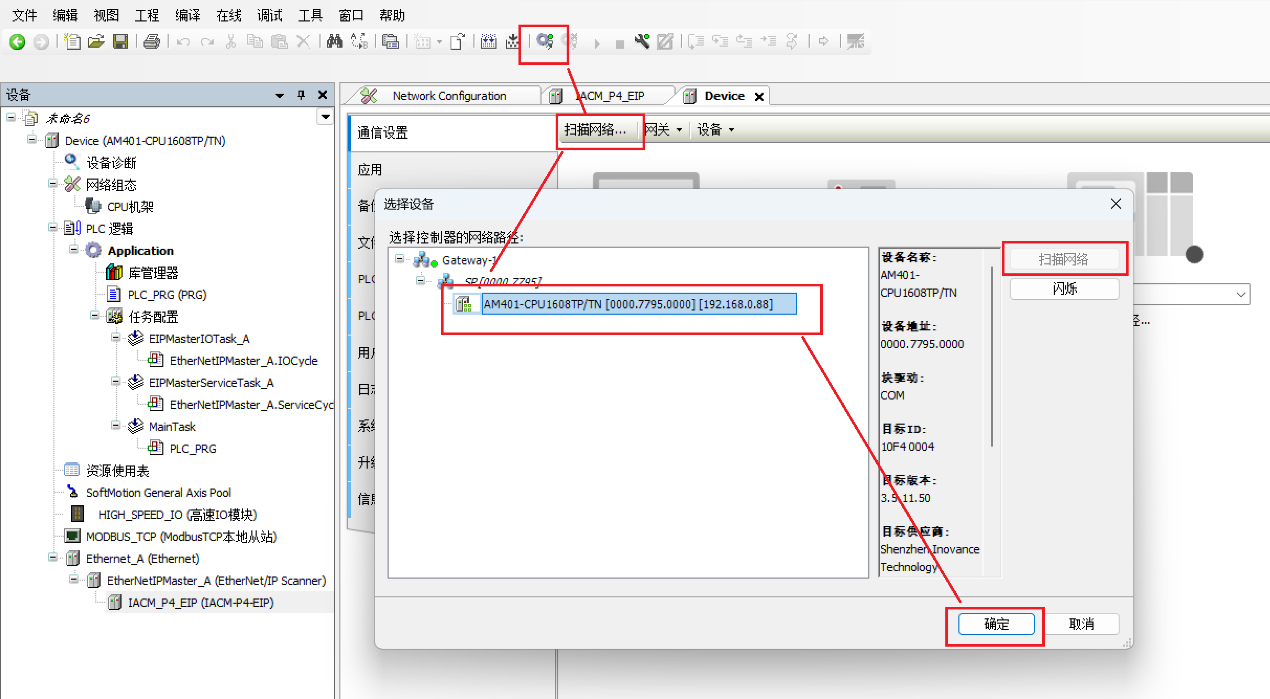
Task: Click the Print toolbar icon
Action: click(150, 42)
